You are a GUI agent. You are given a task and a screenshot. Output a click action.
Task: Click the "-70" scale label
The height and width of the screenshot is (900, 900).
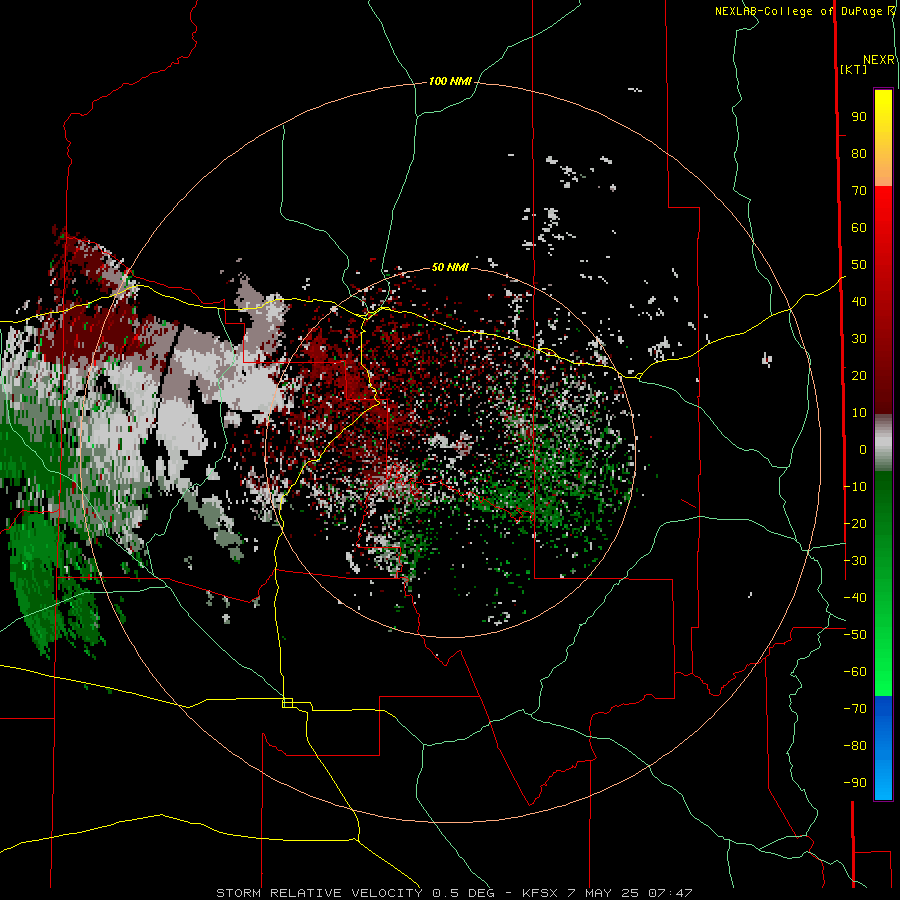pos(855,708)
